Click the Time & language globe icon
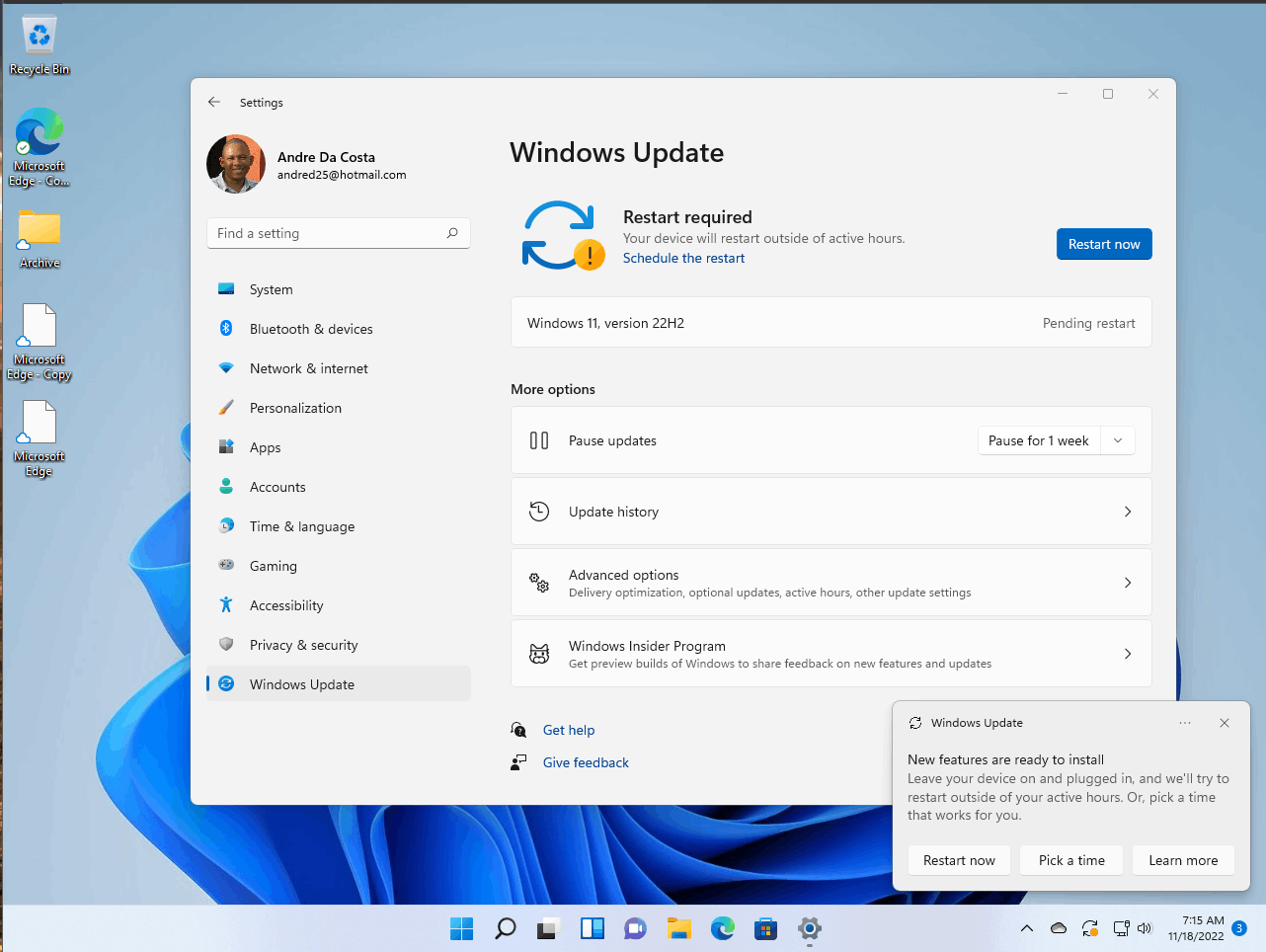The image size is (1266, 952). 226,526
